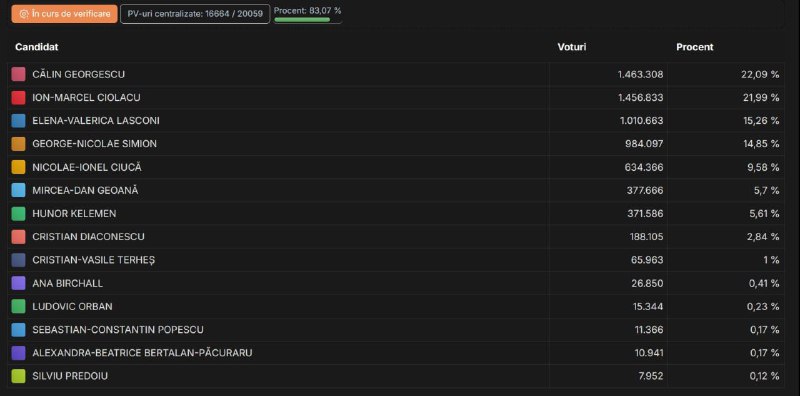Screen dimensions: 800x396
Task: Click the 'Procent' column header
Action: click(695, 47)
